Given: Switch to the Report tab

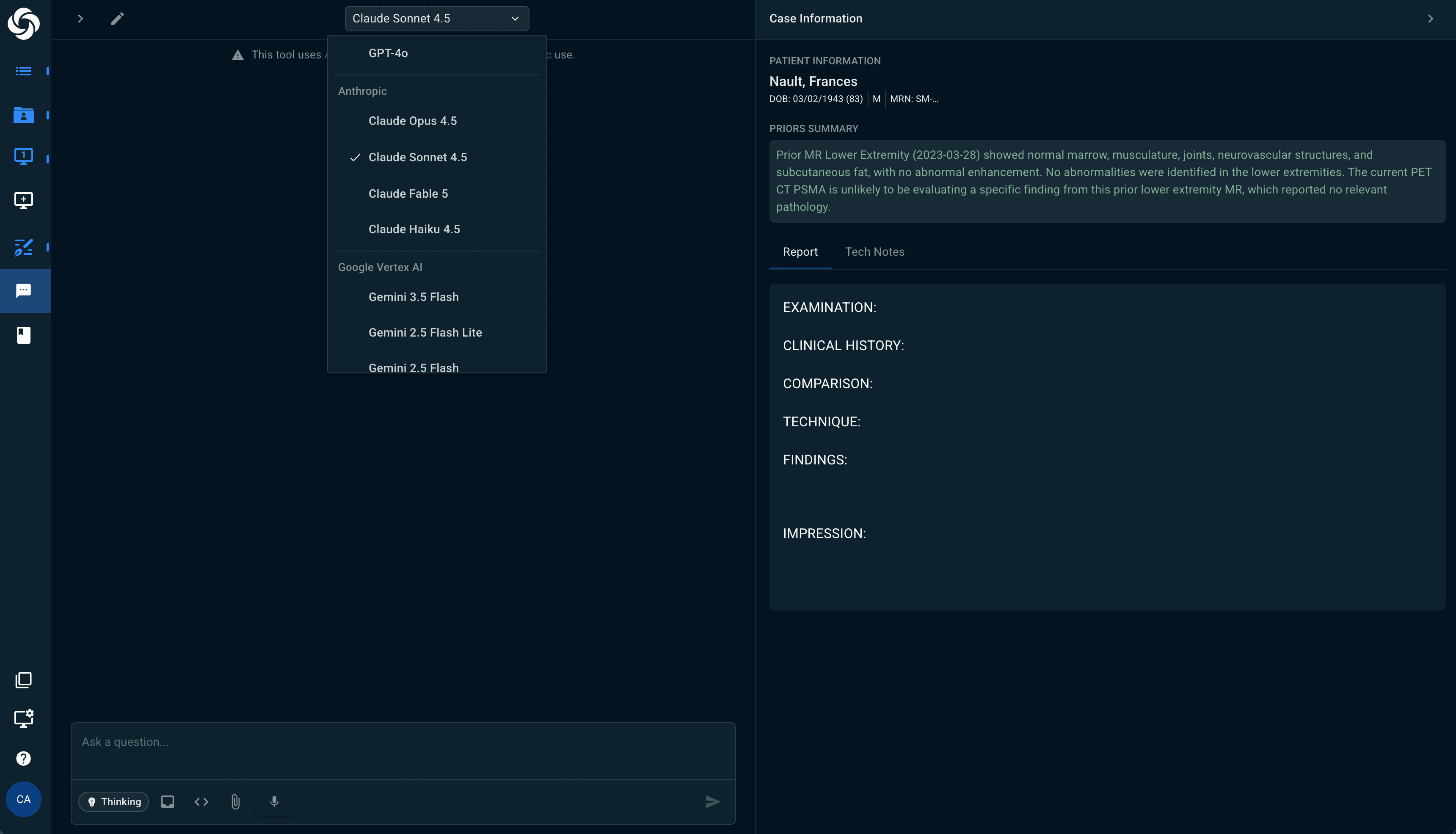Looking at the screenshot, I should coord(800,252).
